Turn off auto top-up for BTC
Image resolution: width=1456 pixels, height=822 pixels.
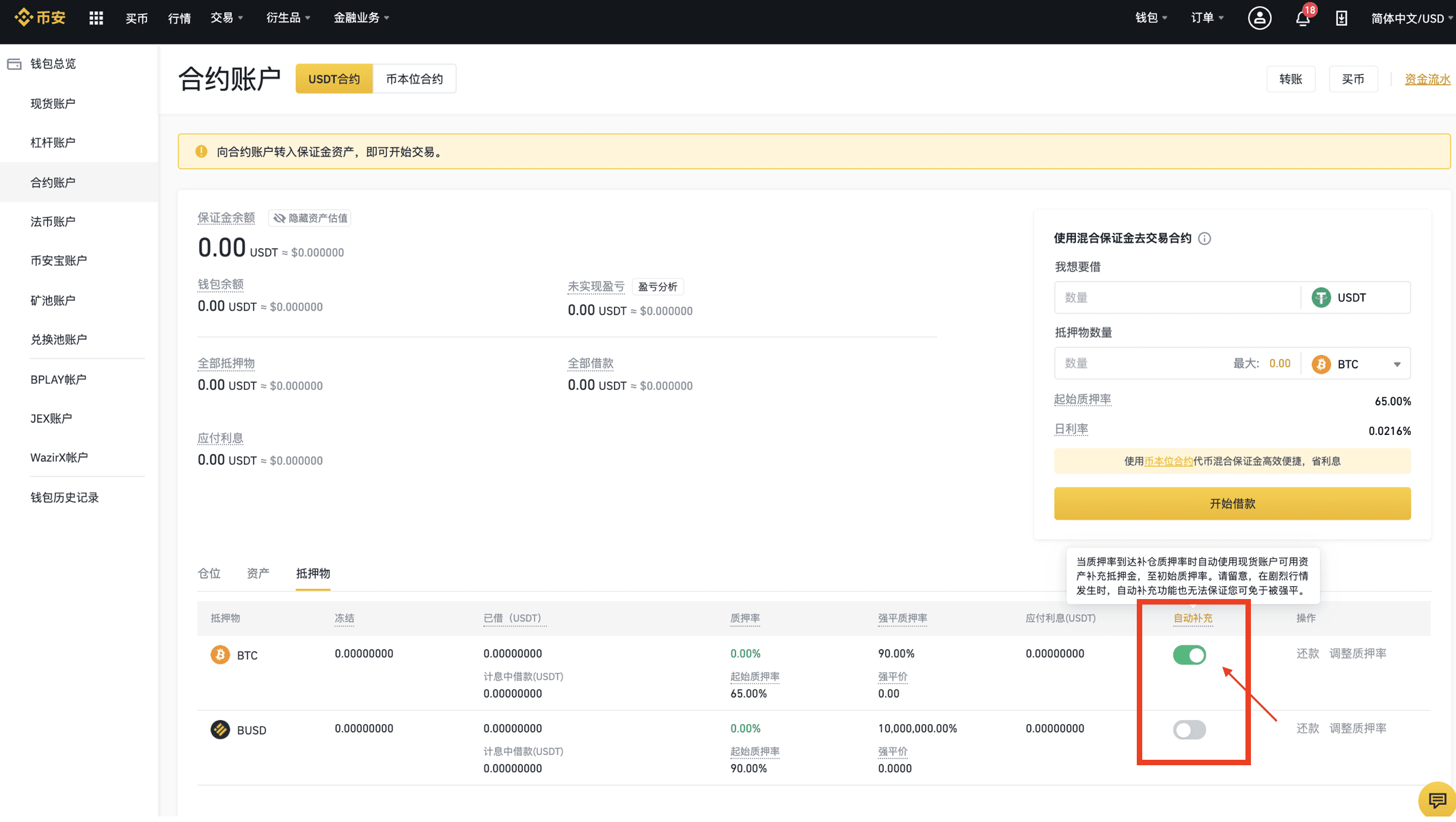tap(1189, 655)
